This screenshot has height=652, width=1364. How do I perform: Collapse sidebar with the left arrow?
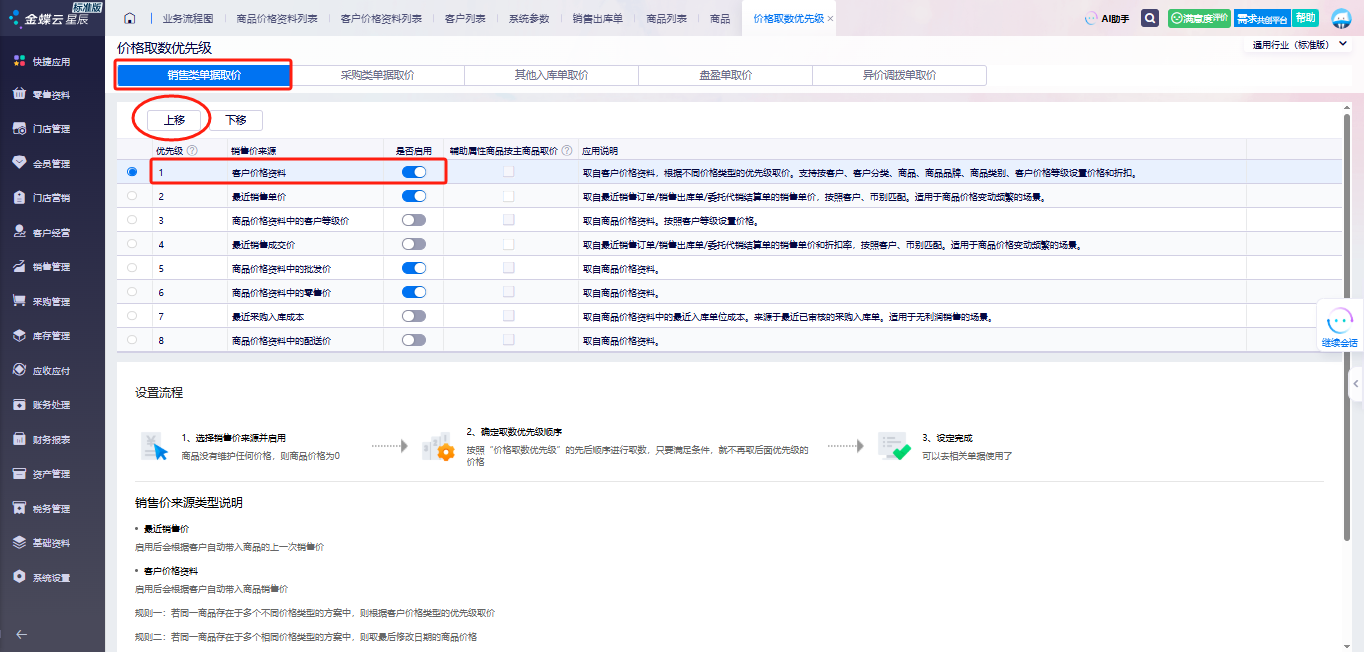point(21,633)
